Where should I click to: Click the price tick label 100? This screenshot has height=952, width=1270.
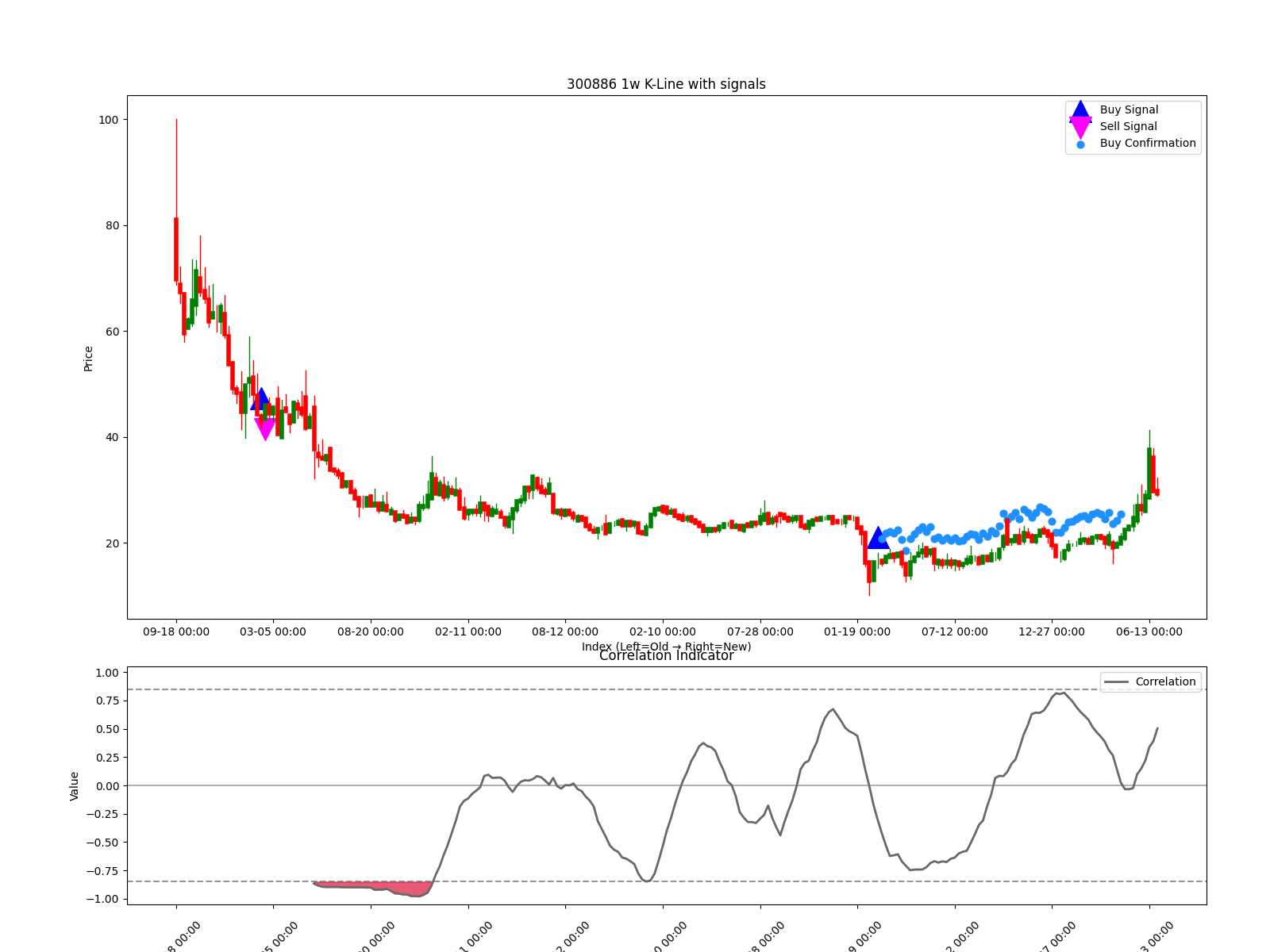(108, 120)
